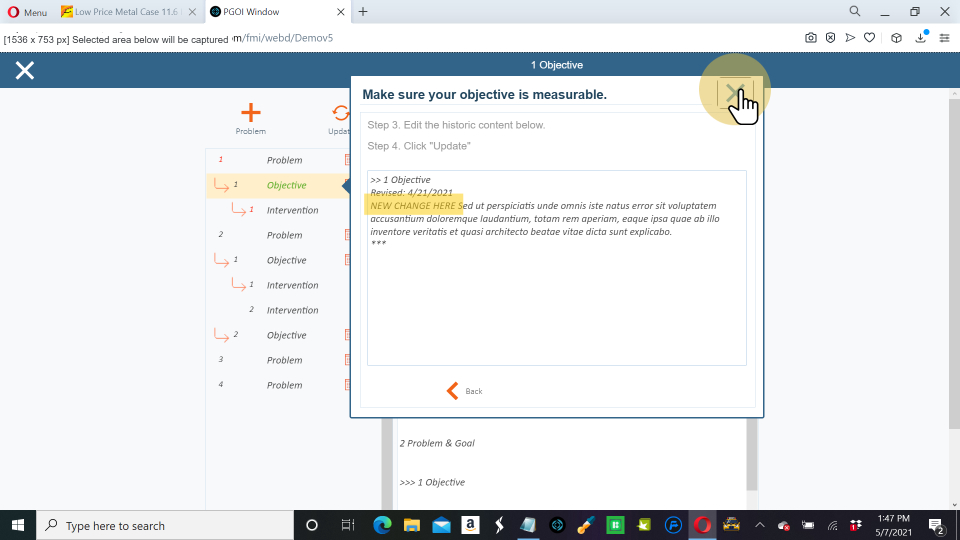The height and width of the screenshot is (540, 960).
Task: Click inside the objective text editing area
Action: (556, 300)
